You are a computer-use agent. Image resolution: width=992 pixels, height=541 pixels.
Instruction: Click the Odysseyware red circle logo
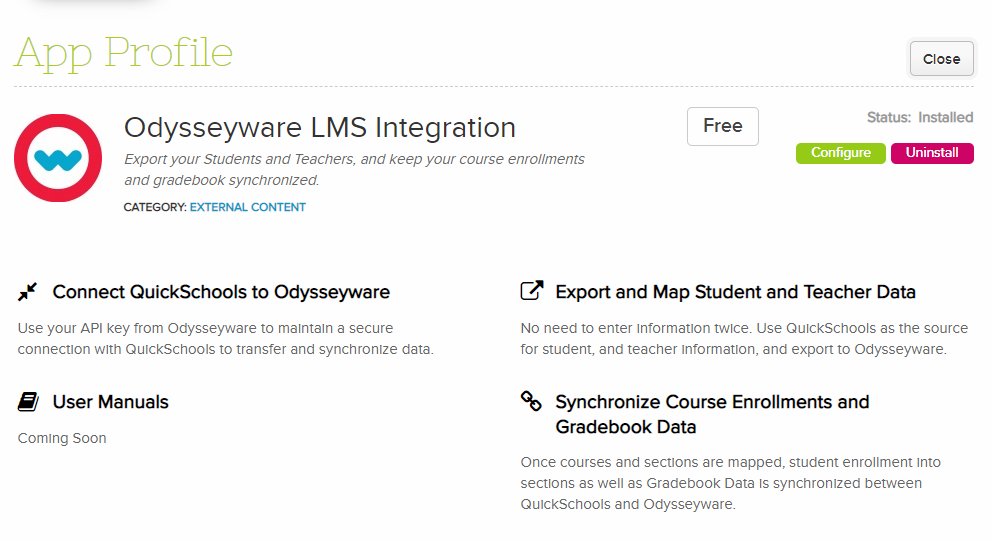pos(58,158)
